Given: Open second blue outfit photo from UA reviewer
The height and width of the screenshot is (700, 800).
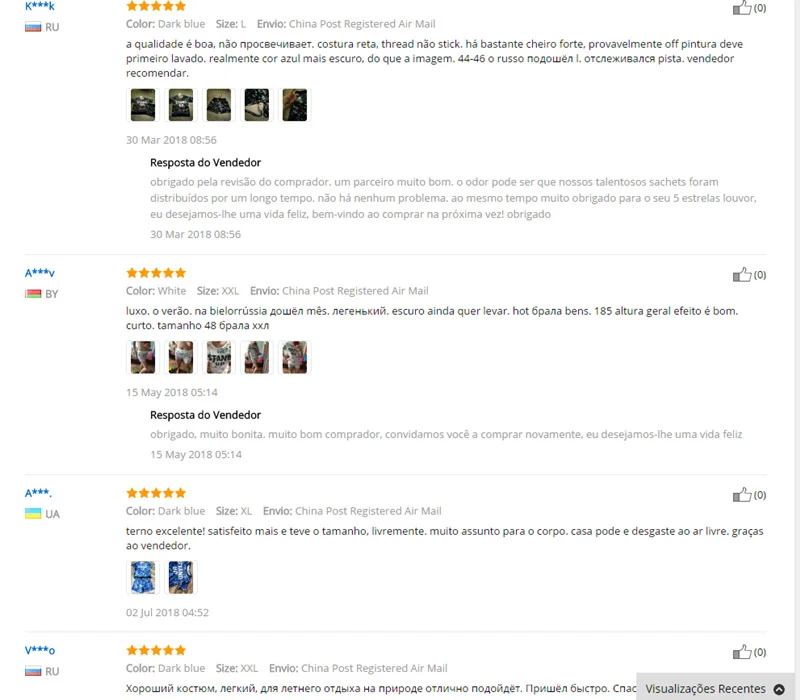Looking at the screenshot, I should pos(181,577).
